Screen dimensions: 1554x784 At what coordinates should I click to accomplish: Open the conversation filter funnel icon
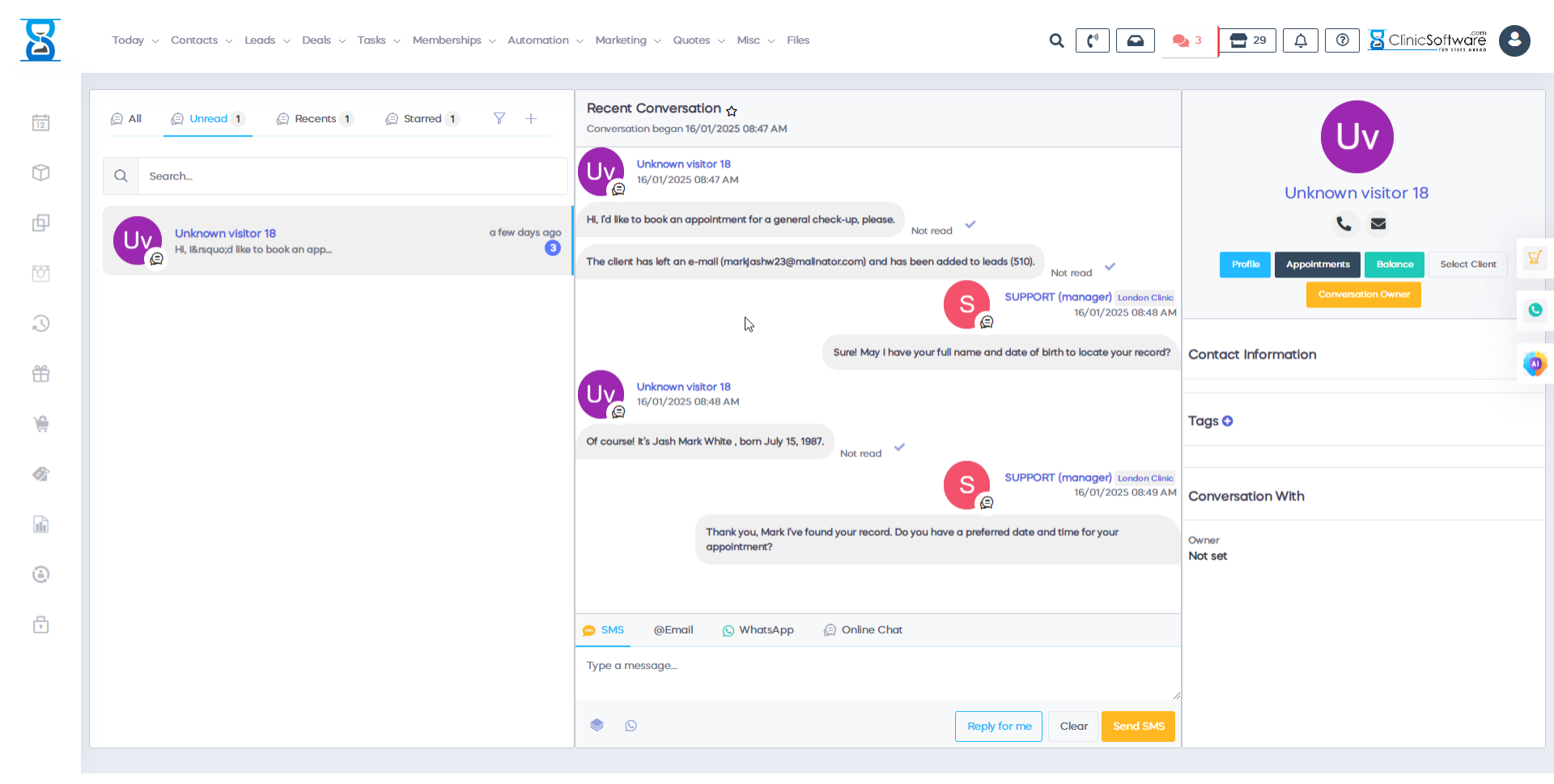click(x=499, y=119)
